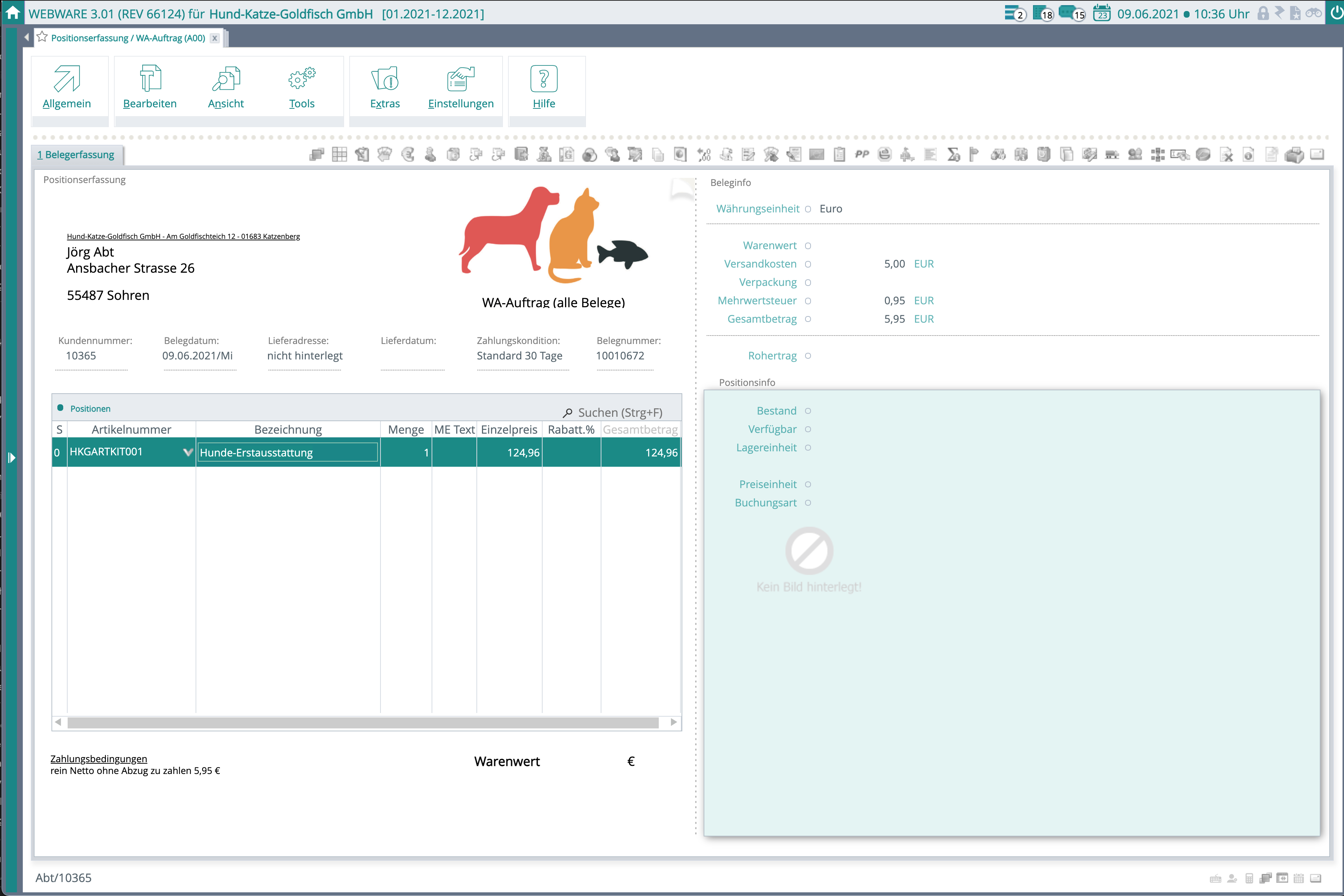Screen dimensions: 1344x896
Task: Toggle the Warenwert radio indicator
Action: [808, 246]
